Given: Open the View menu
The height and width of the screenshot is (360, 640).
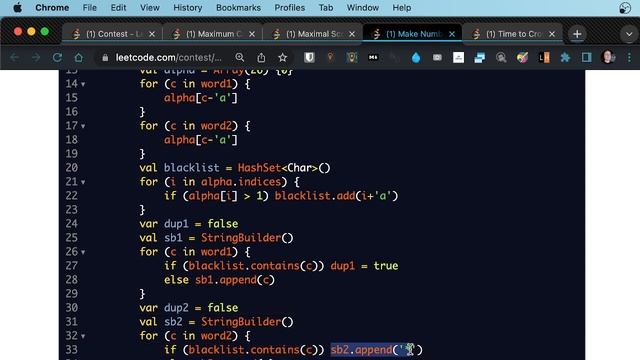Looking at the screenshot, I should coord(150,7).
